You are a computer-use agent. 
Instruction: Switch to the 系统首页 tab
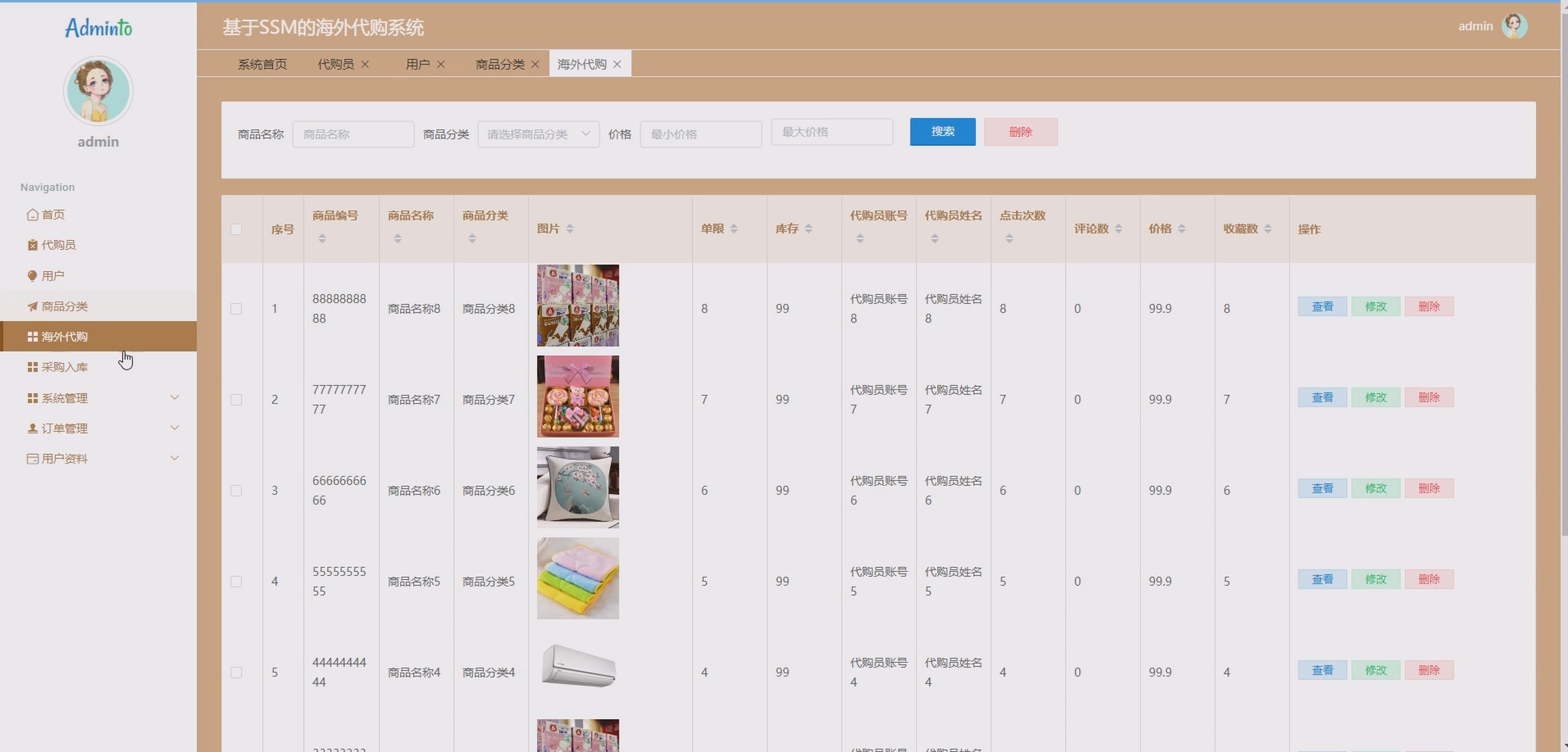(262, 64)
